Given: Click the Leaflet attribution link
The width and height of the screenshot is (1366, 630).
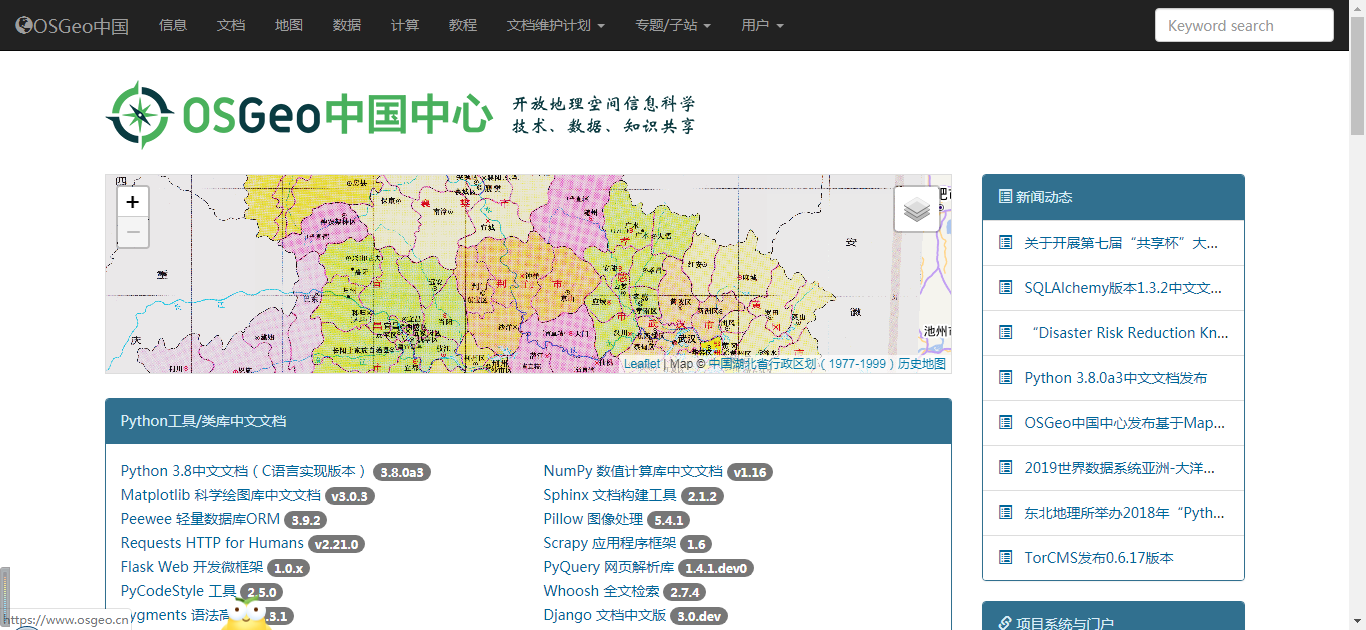Looking at the screenshot, I should [x=642, y=364].
